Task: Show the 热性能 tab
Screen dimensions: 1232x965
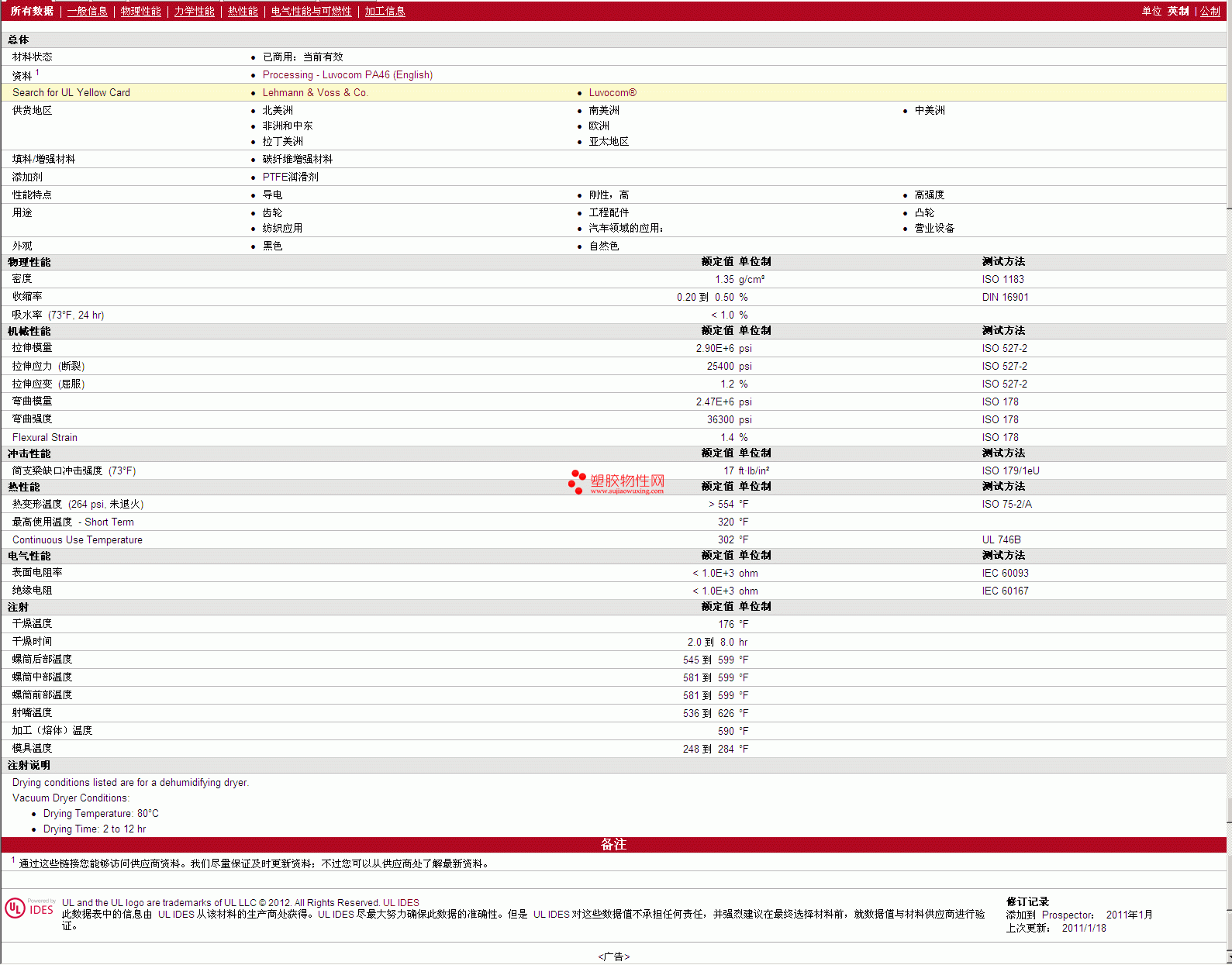Action: coord(243,11)
